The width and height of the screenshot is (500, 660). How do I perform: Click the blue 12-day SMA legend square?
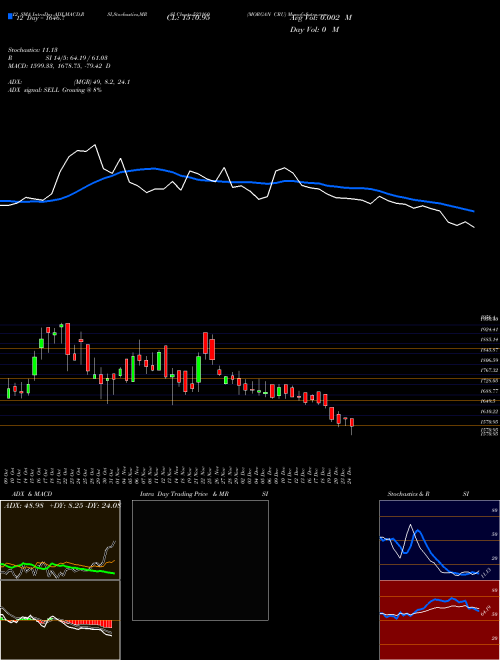tap(10, 16)
